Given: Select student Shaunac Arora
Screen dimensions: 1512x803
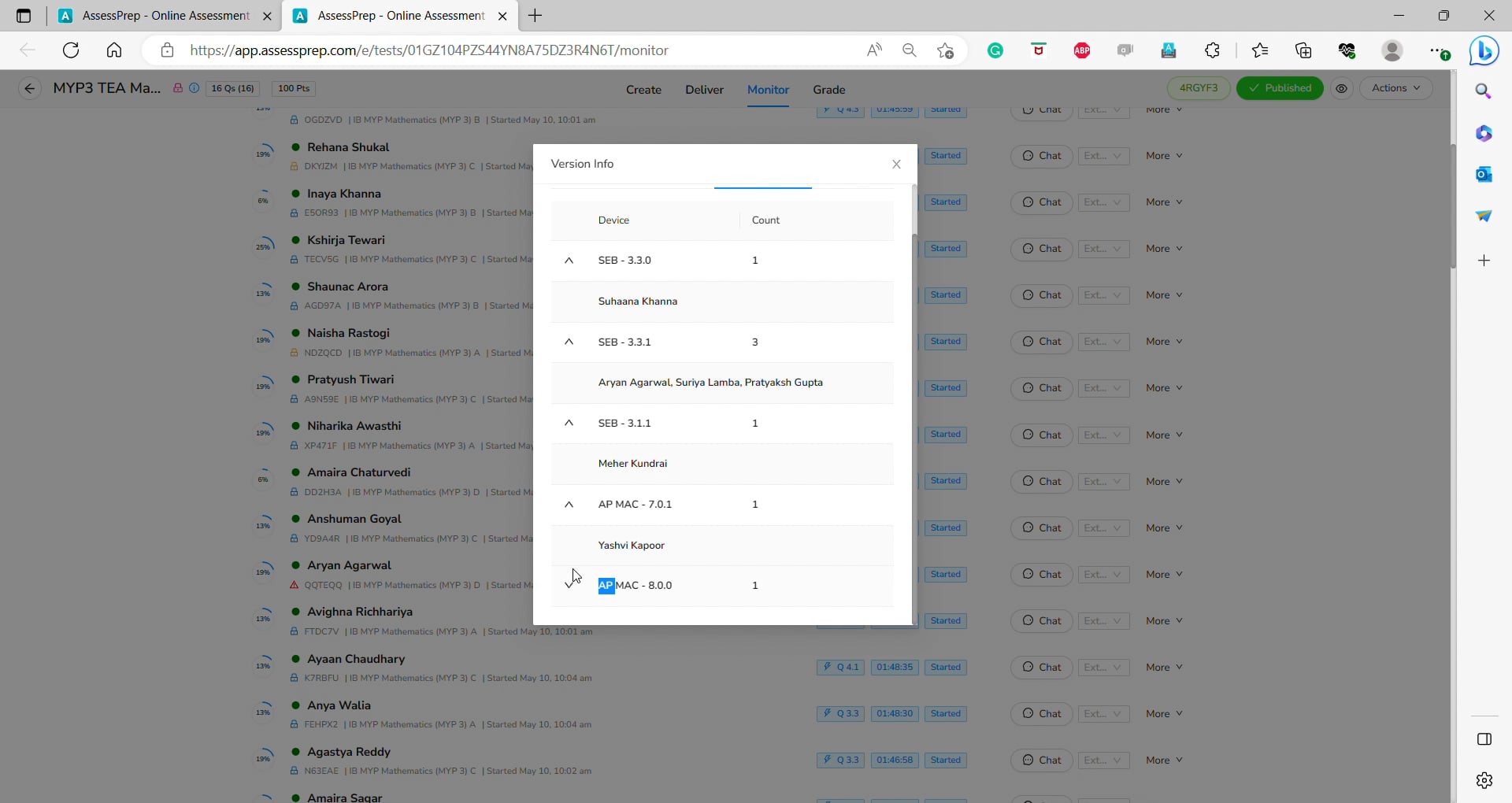Looking at the screenshot, I should point(347,287).
